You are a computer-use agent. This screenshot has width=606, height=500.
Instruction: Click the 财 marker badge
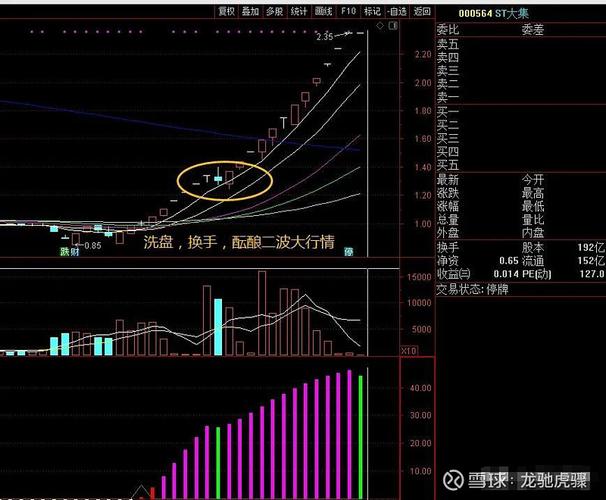(x=75, y=252)
